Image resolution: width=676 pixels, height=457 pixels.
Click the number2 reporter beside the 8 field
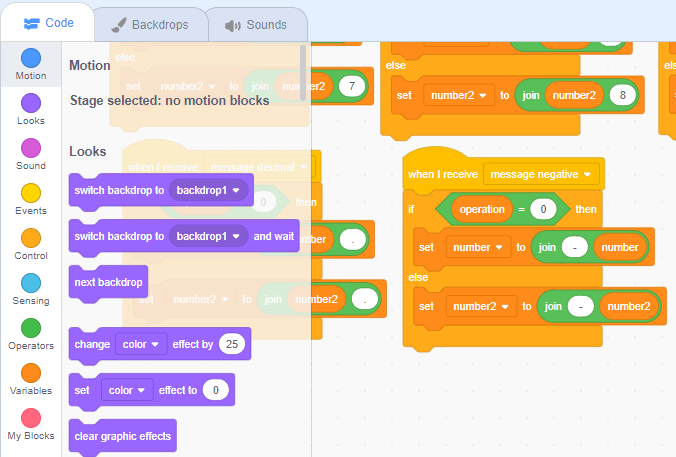point(574,95)
